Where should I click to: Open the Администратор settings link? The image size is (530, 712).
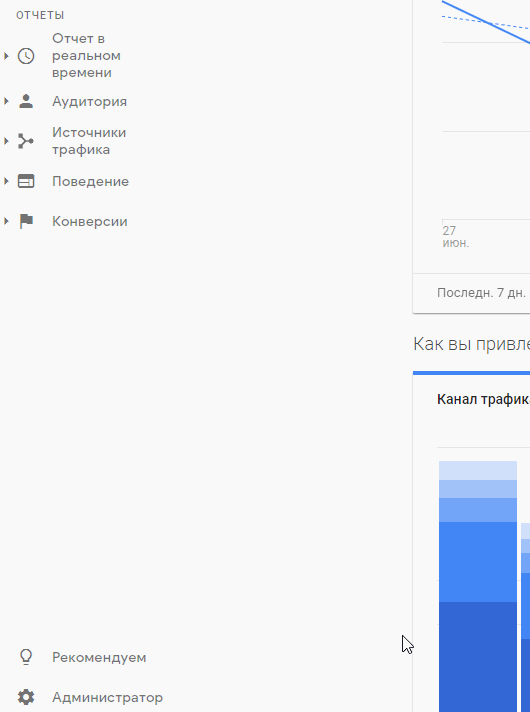(107, 697)
